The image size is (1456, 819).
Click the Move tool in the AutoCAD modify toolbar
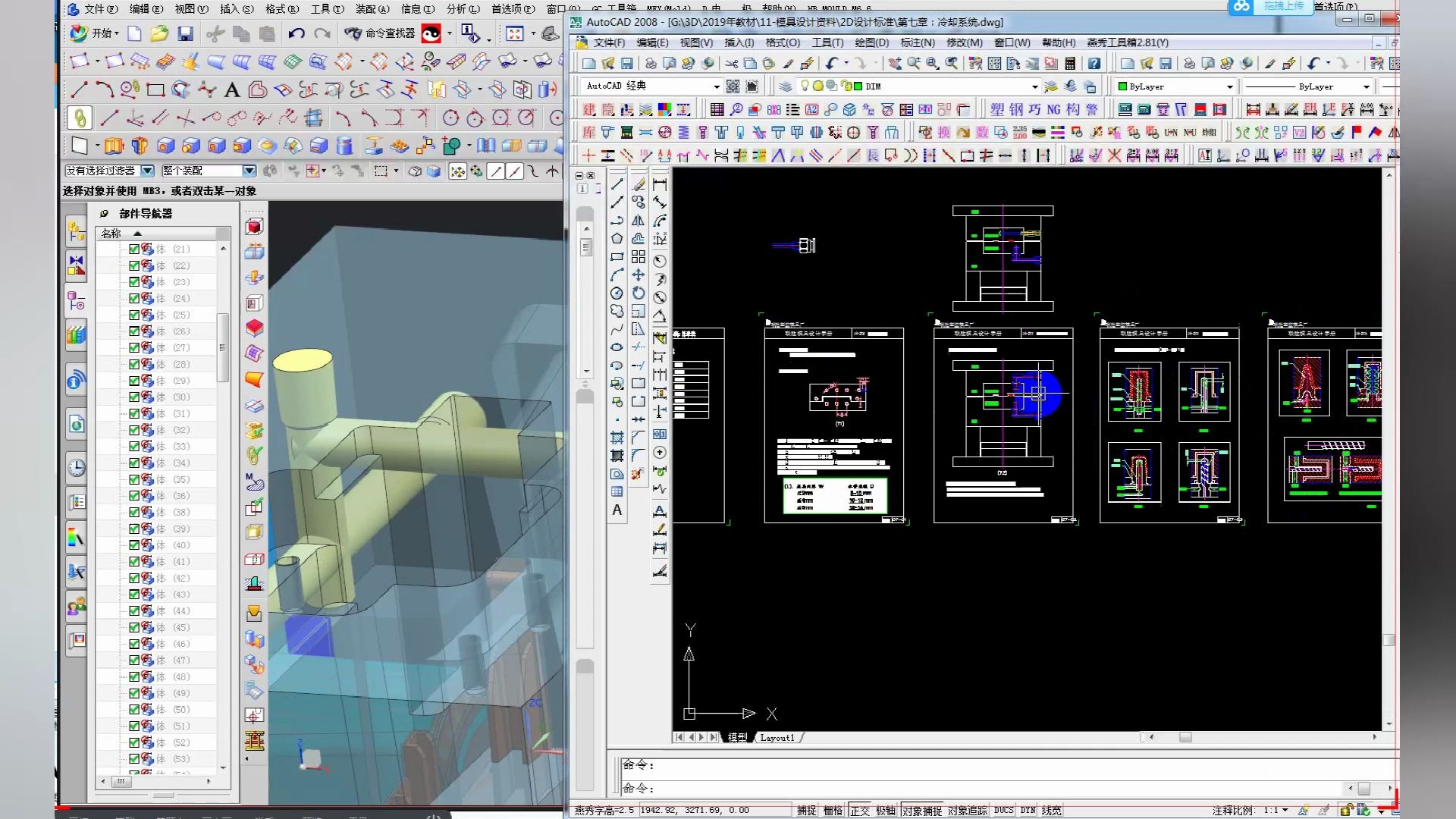point(639,275)
